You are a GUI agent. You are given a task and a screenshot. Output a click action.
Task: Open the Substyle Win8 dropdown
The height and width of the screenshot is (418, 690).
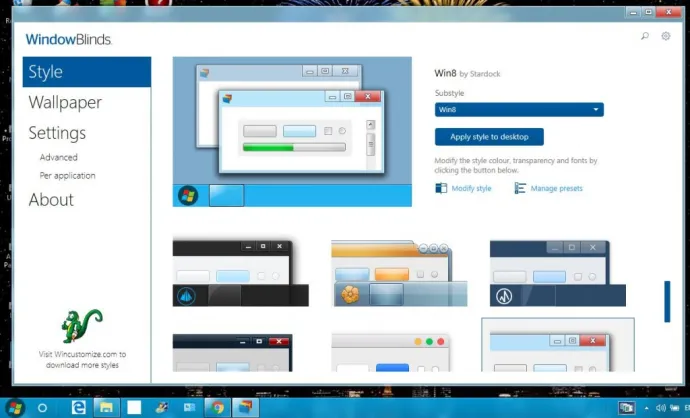click(x=519, y=110)
